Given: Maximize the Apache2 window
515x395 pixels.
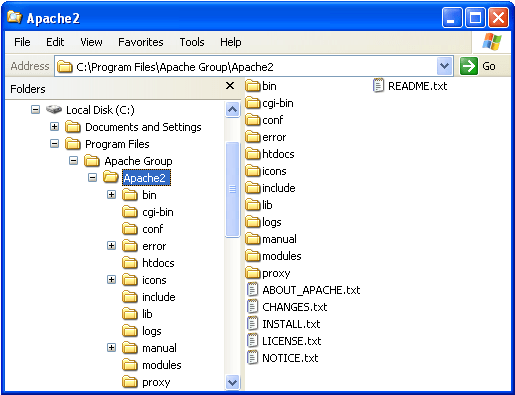Looking at the screenshot, I should 475,17.
